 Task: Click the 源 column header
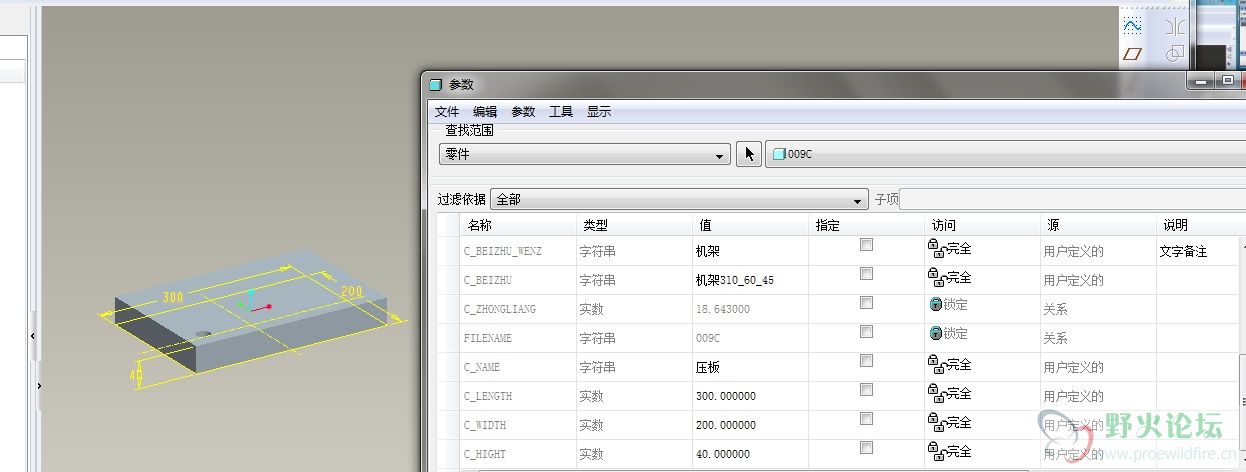[x=1098, y=226]
